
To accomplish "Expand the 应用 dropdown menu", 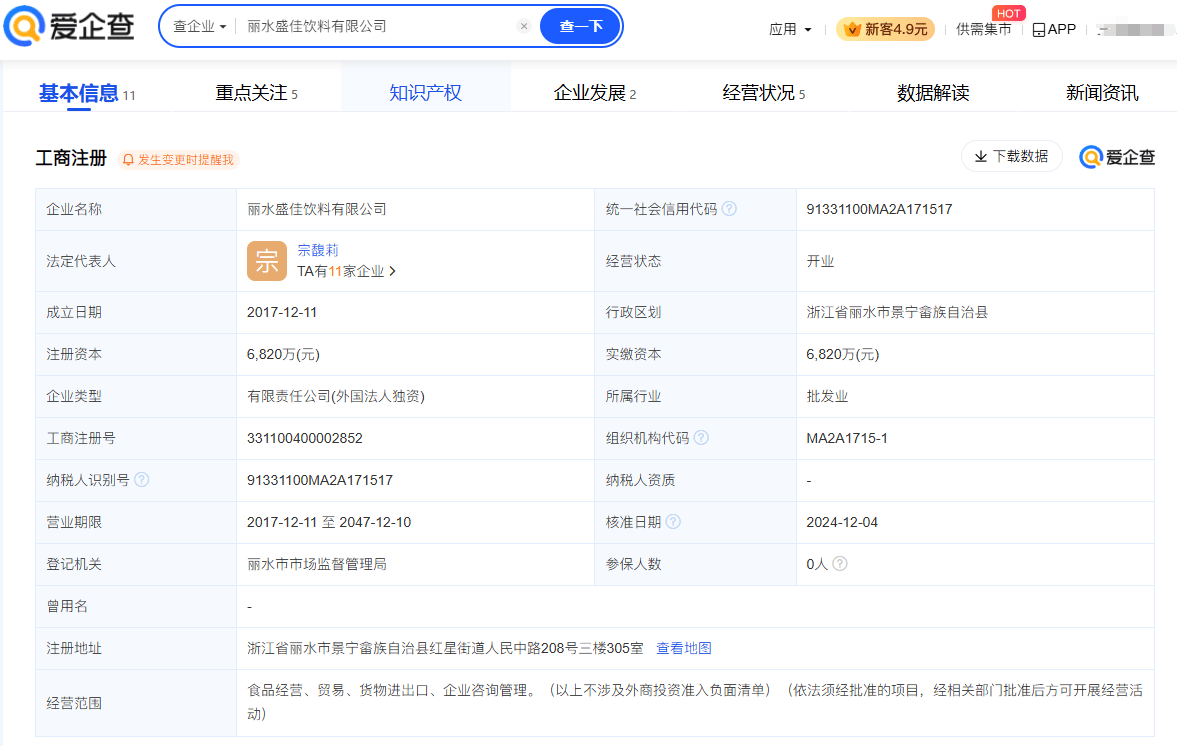I will click(x=790, y=29).
